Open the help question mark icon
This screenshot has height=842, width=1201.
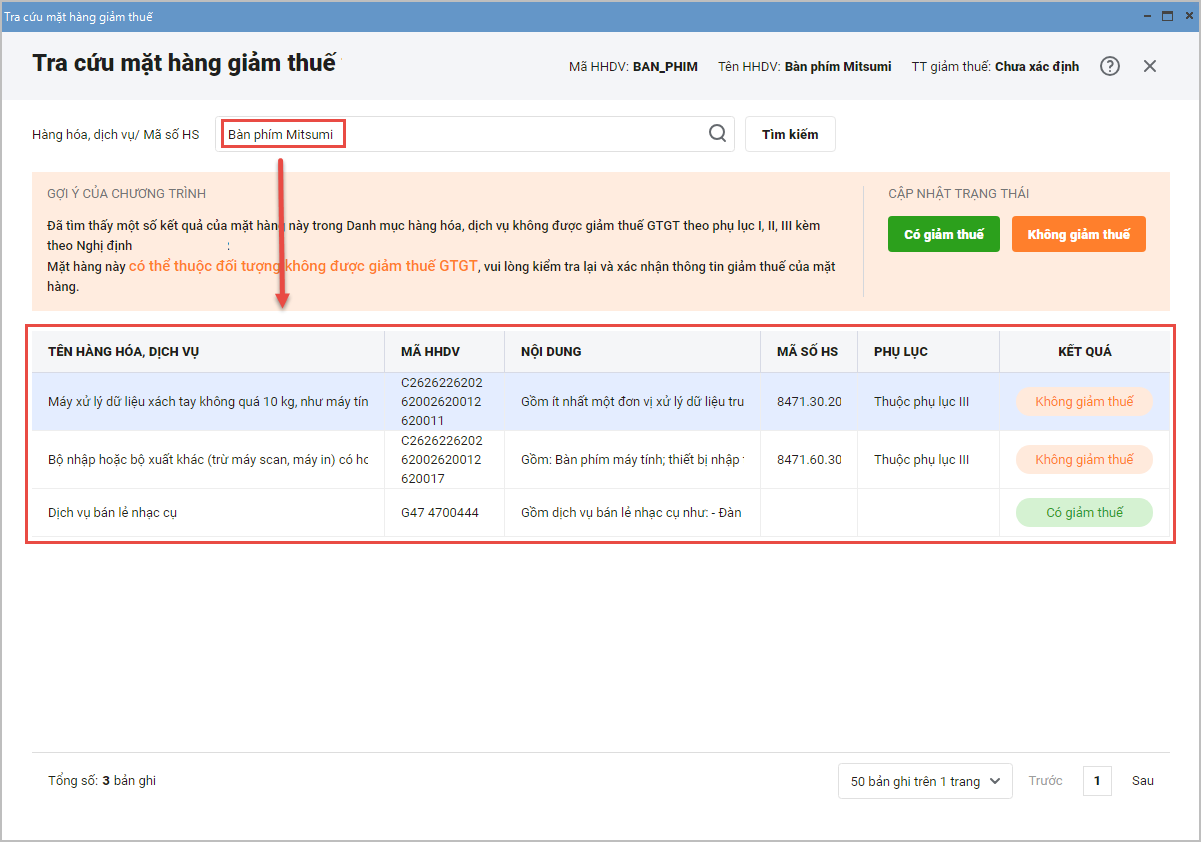1110,66
